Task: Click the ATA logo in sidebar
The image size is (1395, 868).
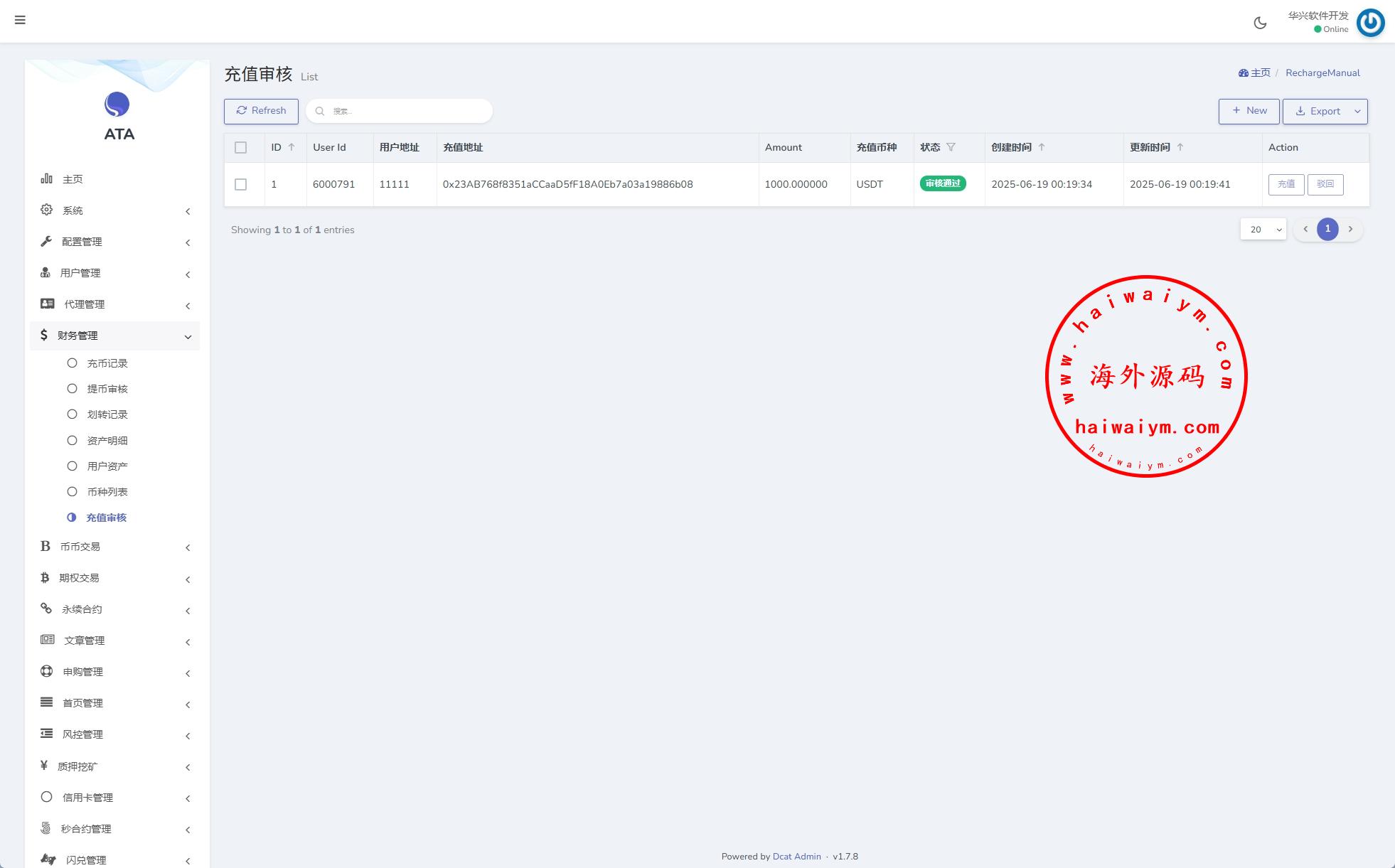Action: [117, 105]
